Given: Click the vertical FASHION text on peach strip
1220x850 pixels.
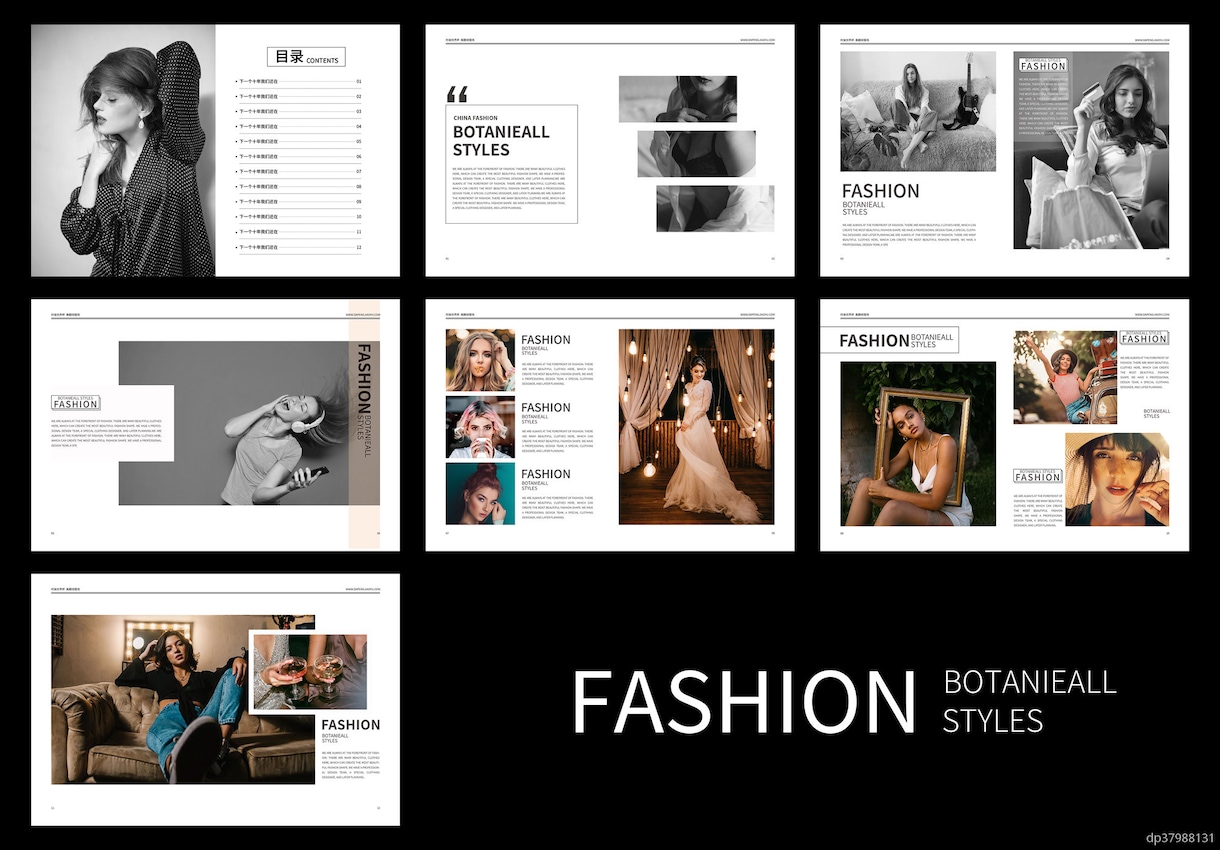Looking at the screenshot, I should [x=364, y=379].
